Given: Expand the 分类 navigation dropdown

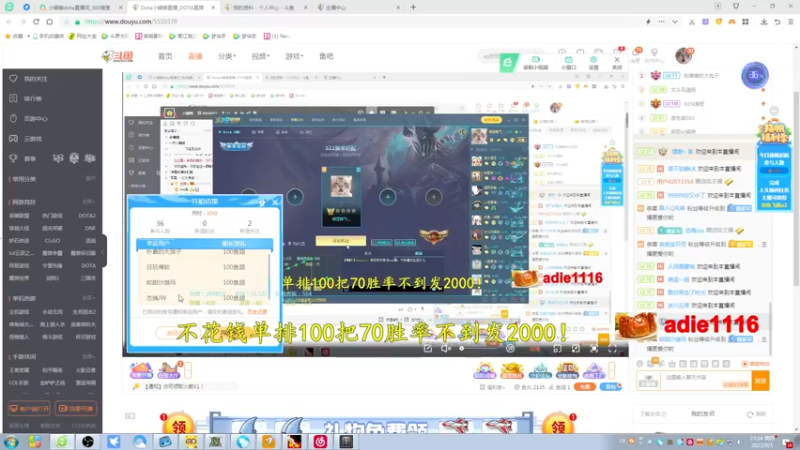Looking at the screenshot, I should [227, 56].
